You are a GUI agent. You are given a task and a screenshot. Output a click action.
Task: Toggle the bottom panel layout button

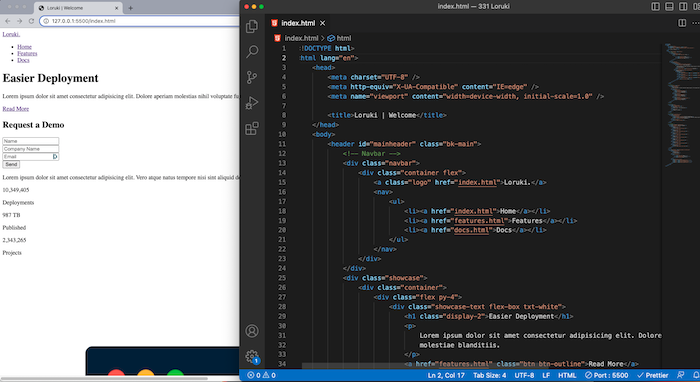click(669, 6)
